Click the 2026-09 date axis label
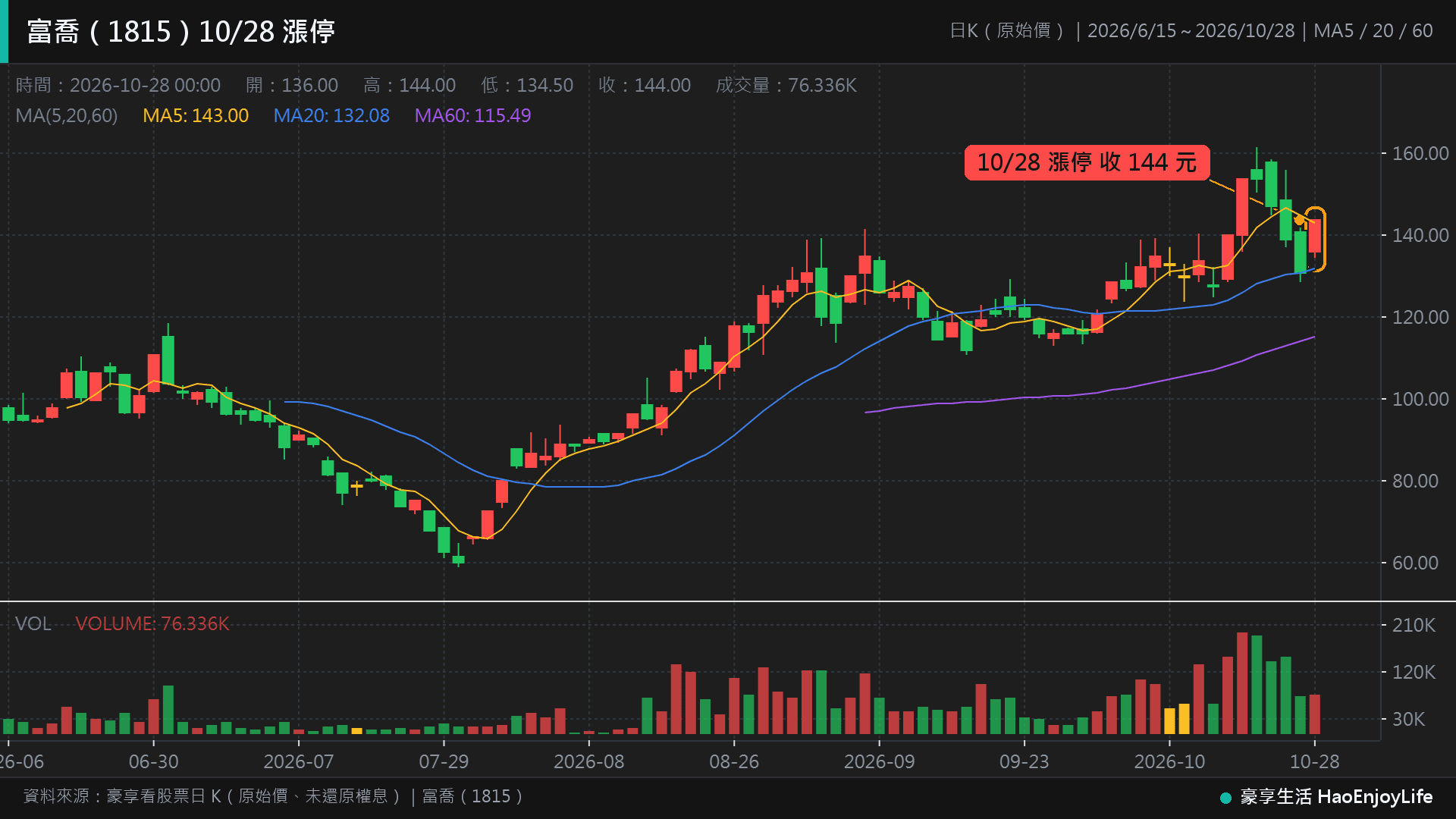Screen dimensions: 1456x819 [880, 761]
